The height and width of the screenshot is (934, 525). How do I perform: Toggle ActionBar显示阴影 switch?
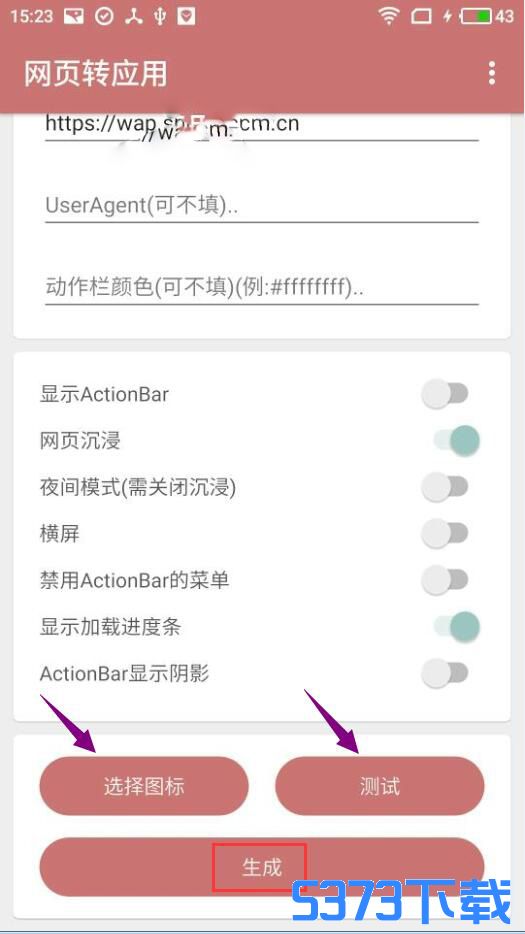click(x=445, y=673)
